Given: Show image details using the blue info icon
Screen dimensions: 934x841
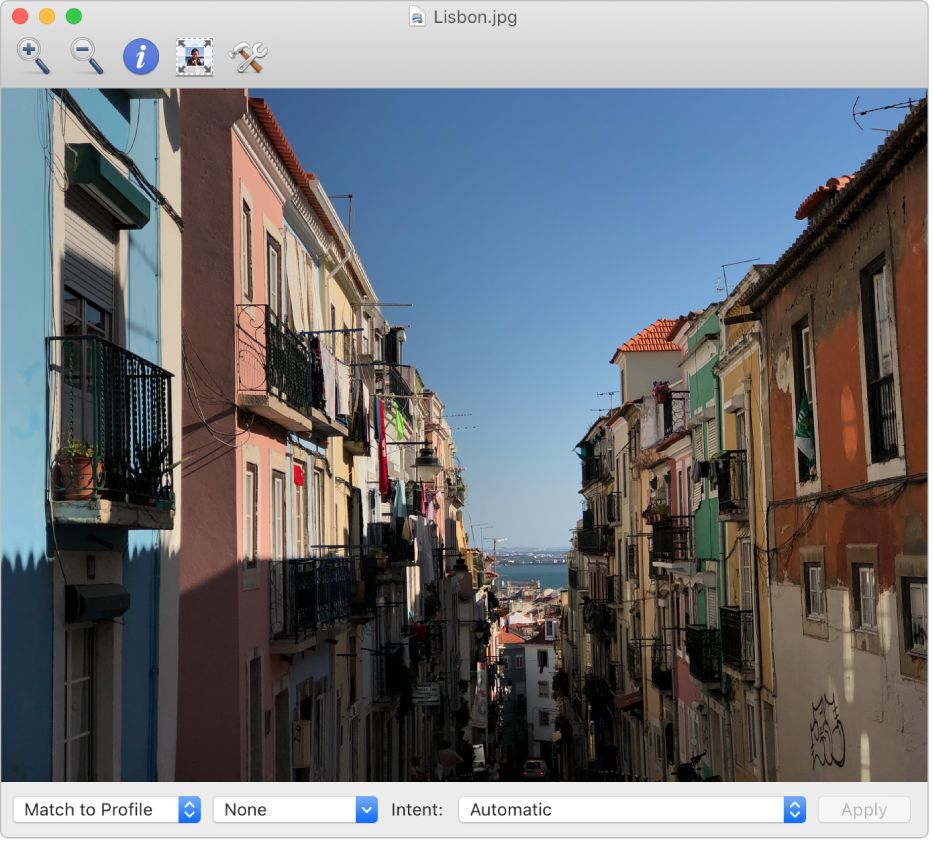Looking at the screenshot, I should [140, 57].
